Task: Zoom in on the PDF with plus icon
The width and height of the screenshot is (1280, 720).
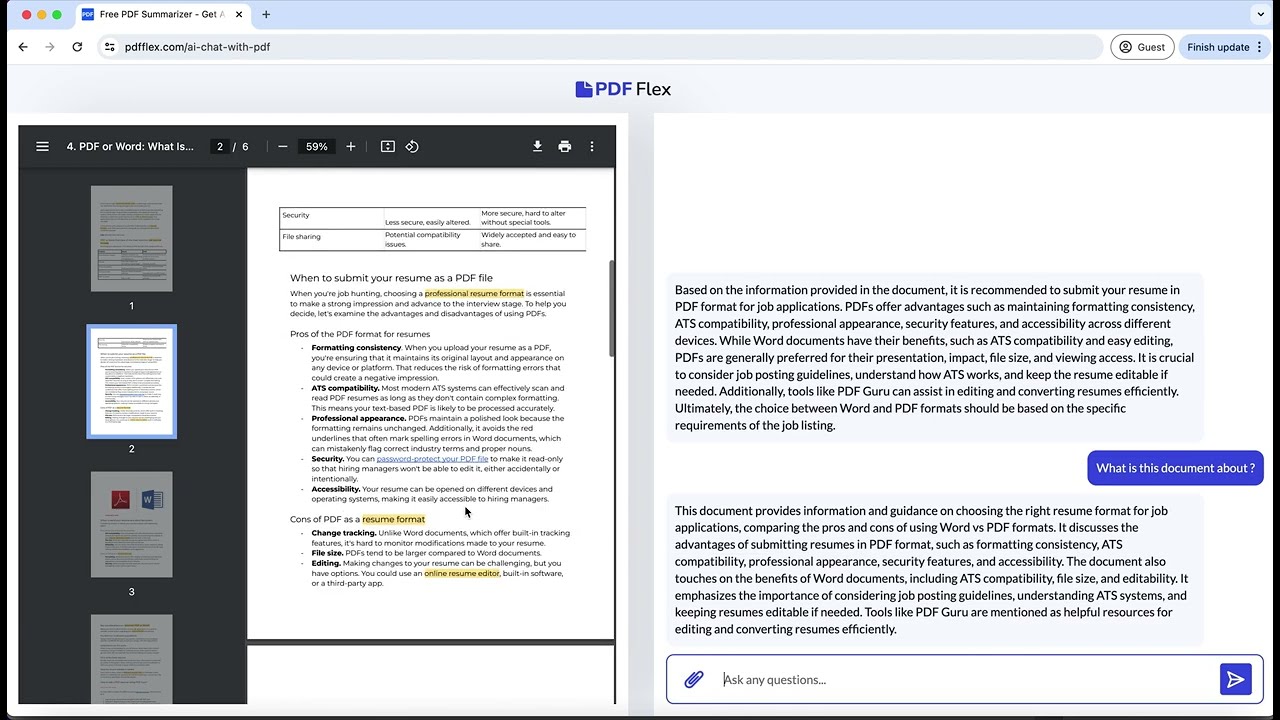Action: [x=350, y=146]
